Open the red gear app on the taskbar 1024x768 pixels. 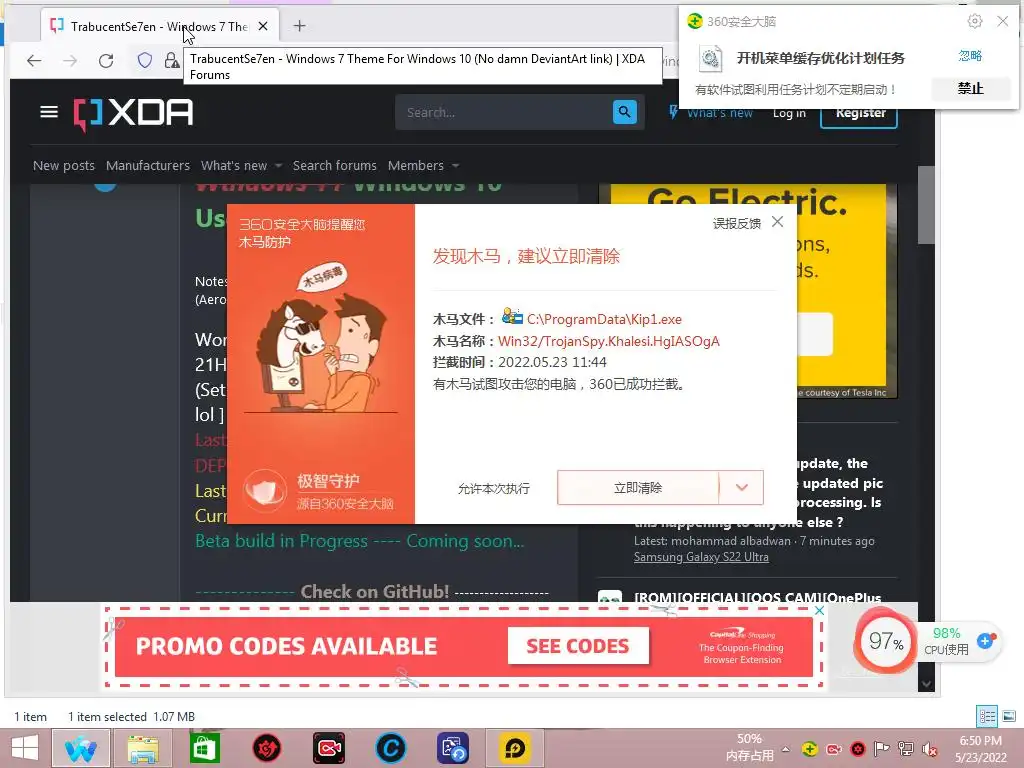(266, 748)
